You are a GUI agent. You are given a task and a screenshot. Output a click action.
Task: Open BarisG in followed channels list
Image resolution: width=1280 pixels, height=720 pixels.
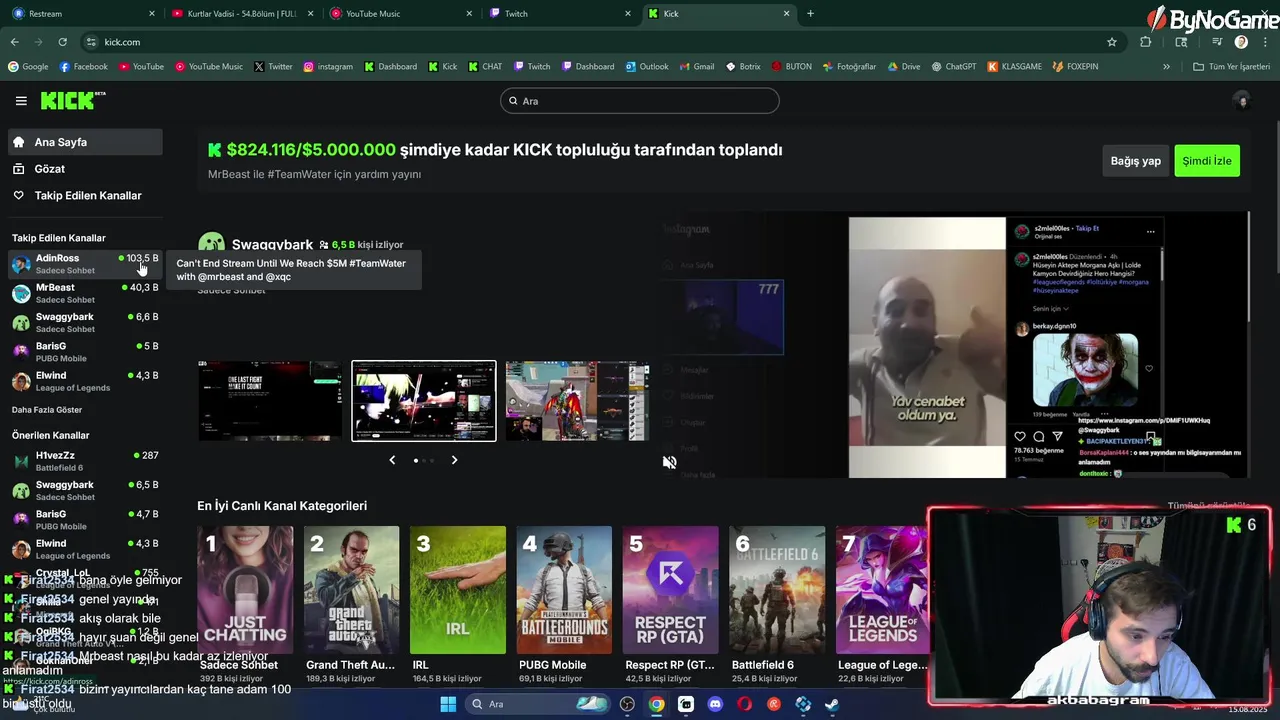tap(85, 352)
